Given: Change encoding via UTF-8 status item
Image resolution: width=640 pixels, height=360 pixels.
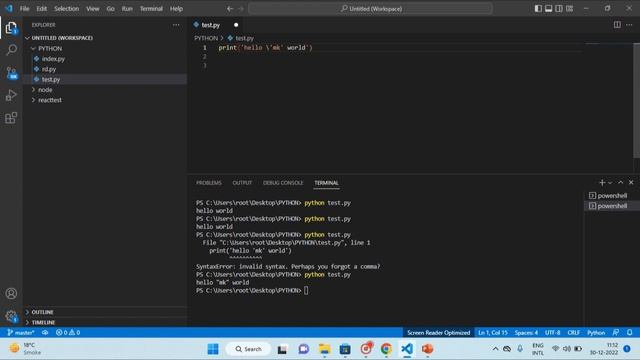Looking at the screenshot, I should 552,333.
